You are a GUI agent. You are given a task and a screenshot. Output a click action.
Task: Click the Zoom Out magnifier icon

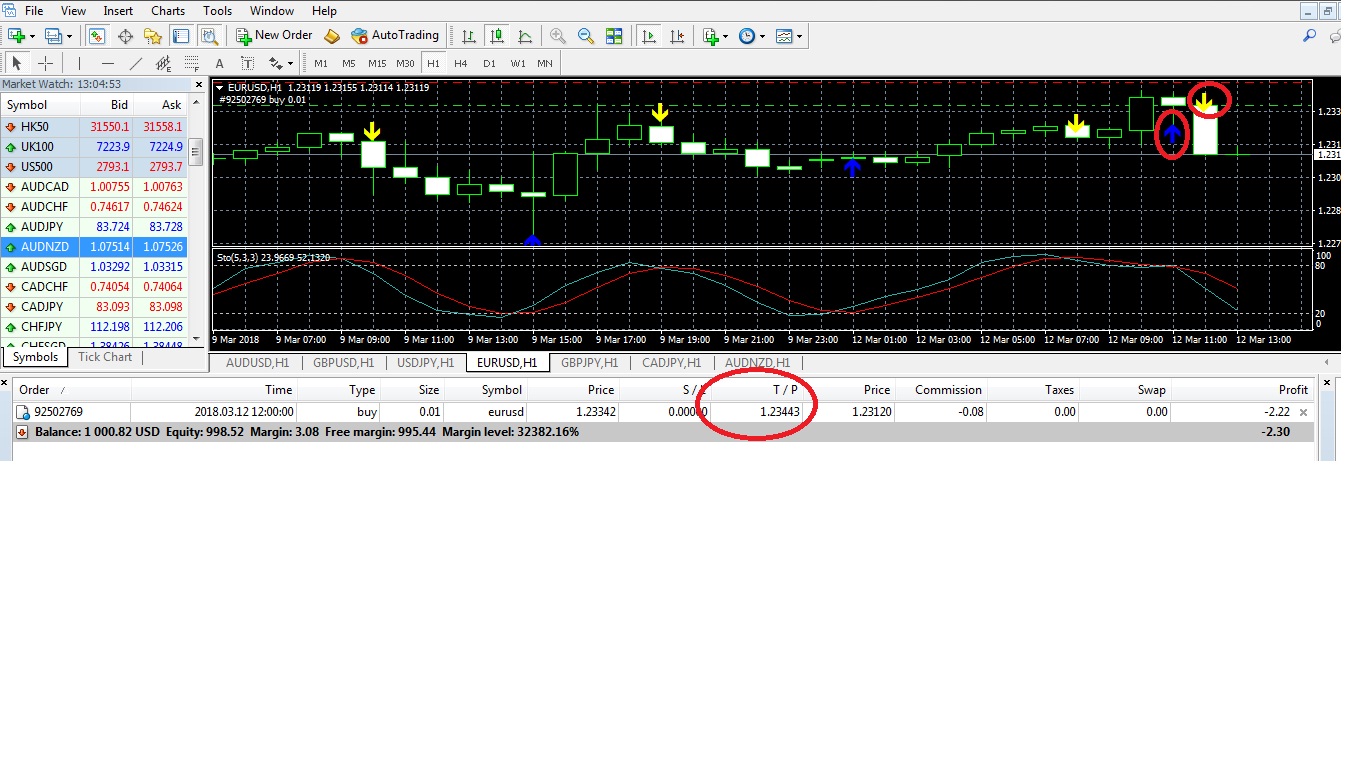click(586, 36)
